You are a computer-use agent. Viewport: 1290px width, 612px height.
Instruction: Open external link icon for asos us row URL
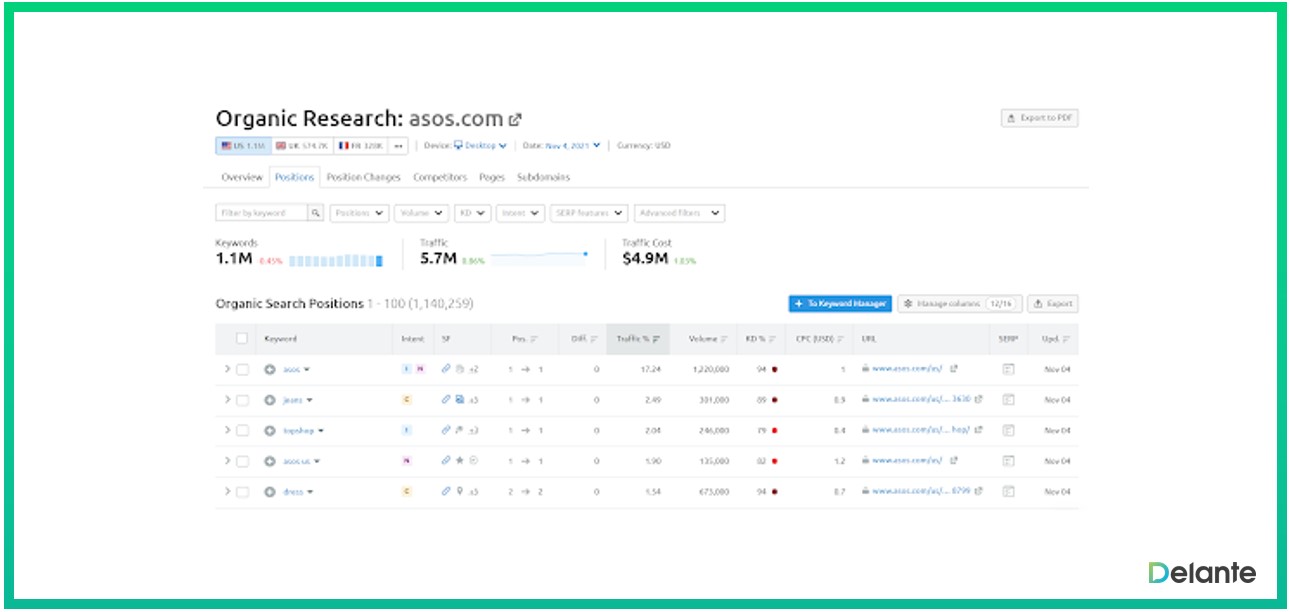(954, 461)
